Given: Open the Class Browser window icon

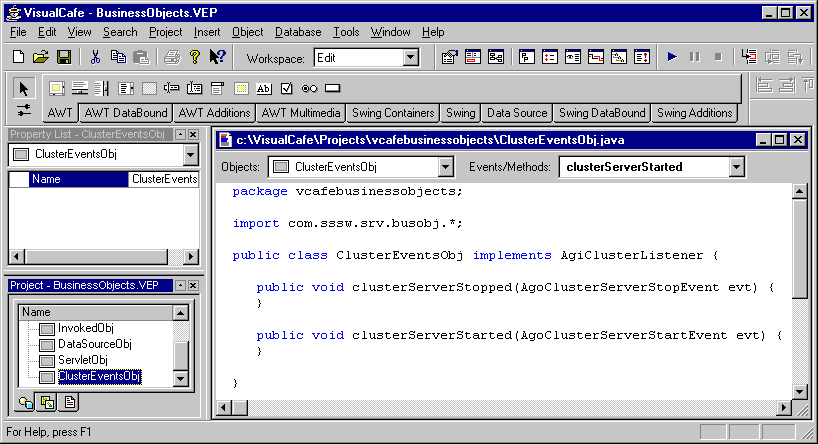Looking at the screenshot, I should point(527,57).
